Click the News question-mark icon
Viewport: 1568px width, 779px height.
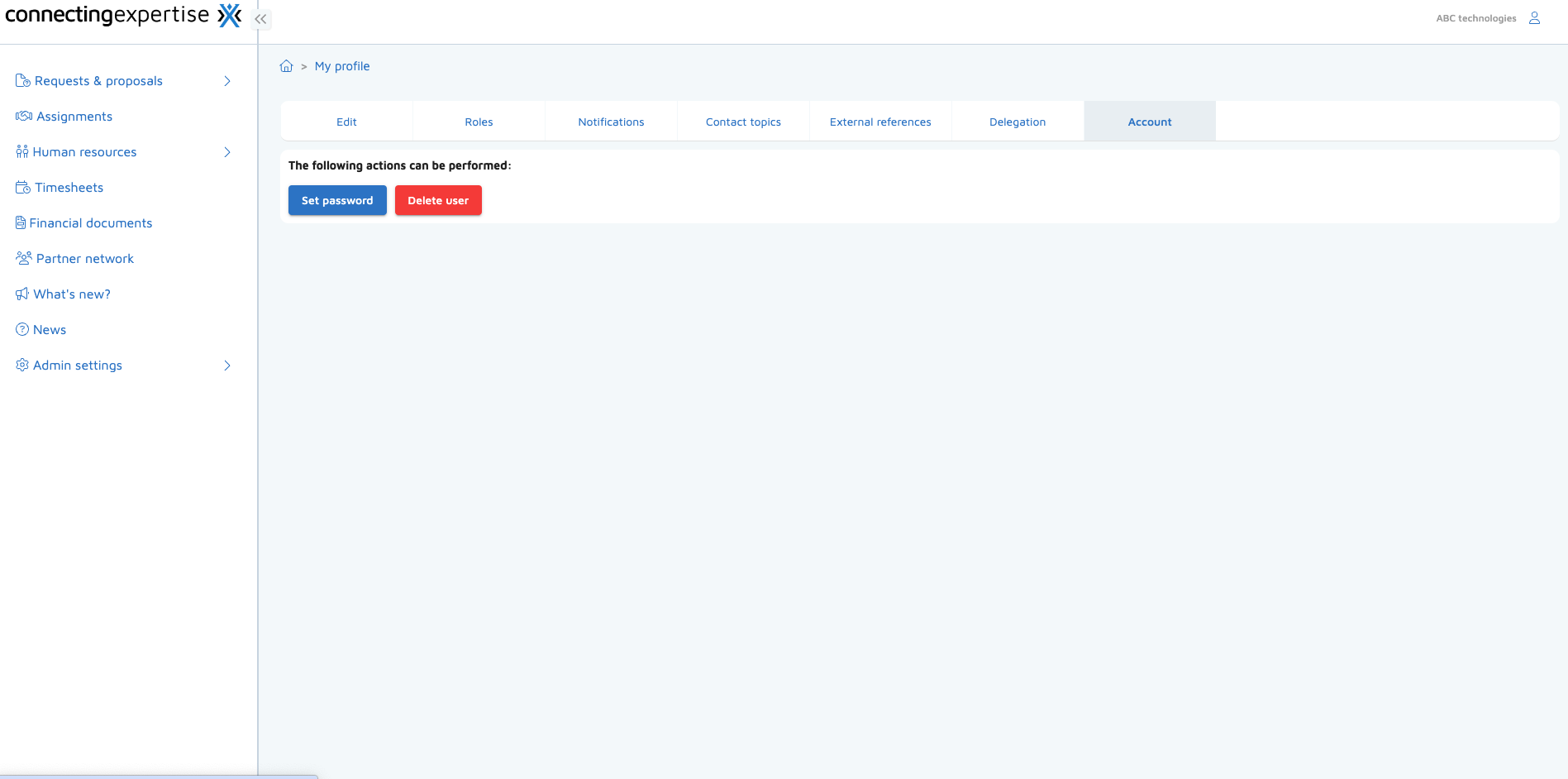(22, 330)
